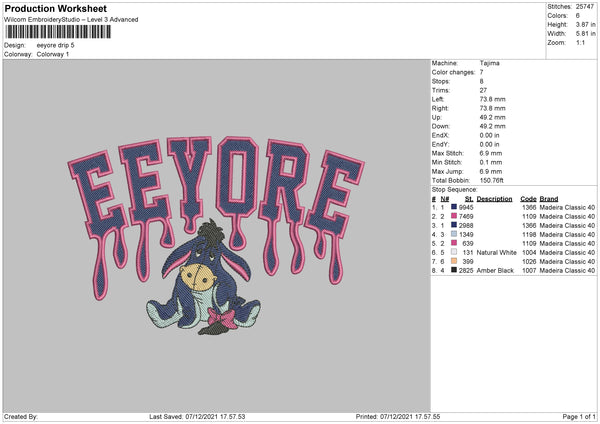Viewport: 600px width, 424px height.
Task: Click the 'Stop Sequence:' heading
Action: point(455,190)
